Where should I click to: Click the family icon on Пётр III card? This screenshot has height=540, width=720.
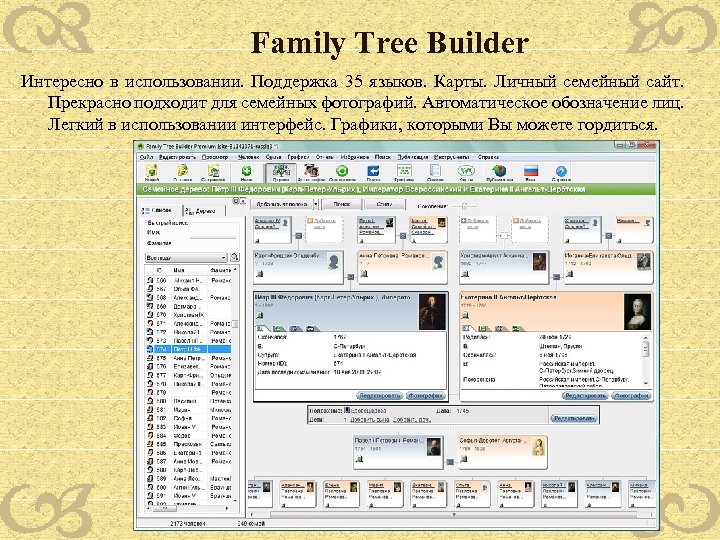coord(260,315)
